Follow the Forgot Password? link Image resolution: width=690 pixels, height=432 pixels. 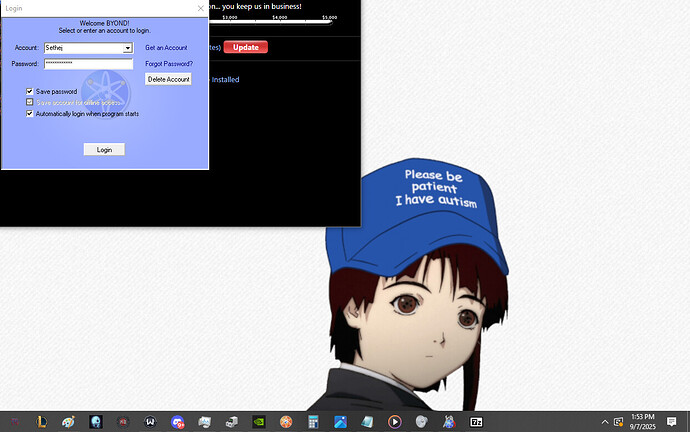(x=169, y=64)
